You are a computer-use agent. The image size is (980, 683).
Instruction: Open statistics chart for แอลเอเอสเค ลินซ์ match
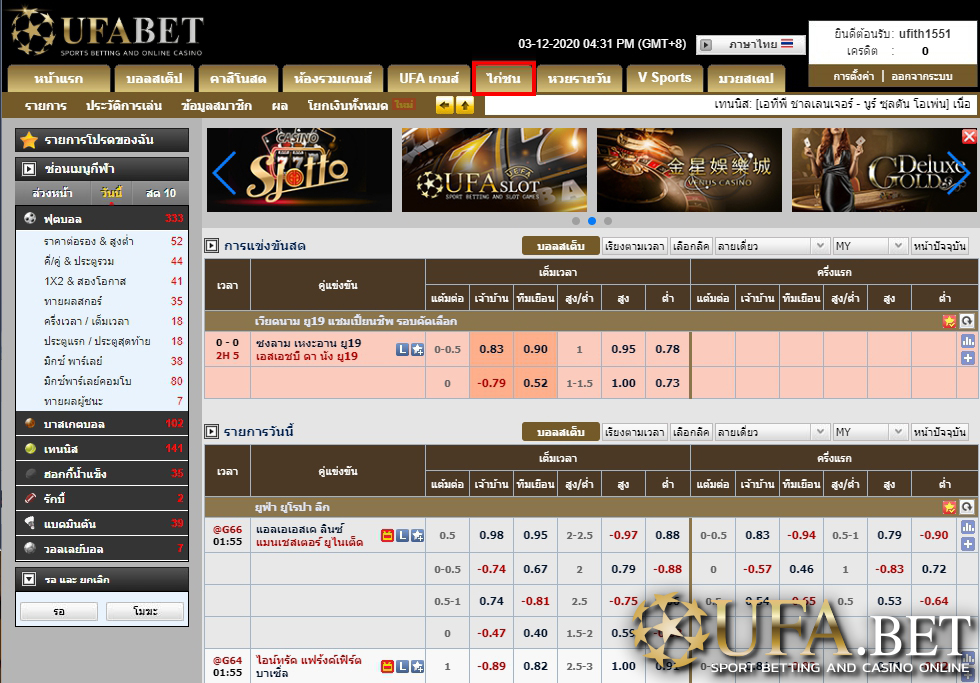[968, 527]
